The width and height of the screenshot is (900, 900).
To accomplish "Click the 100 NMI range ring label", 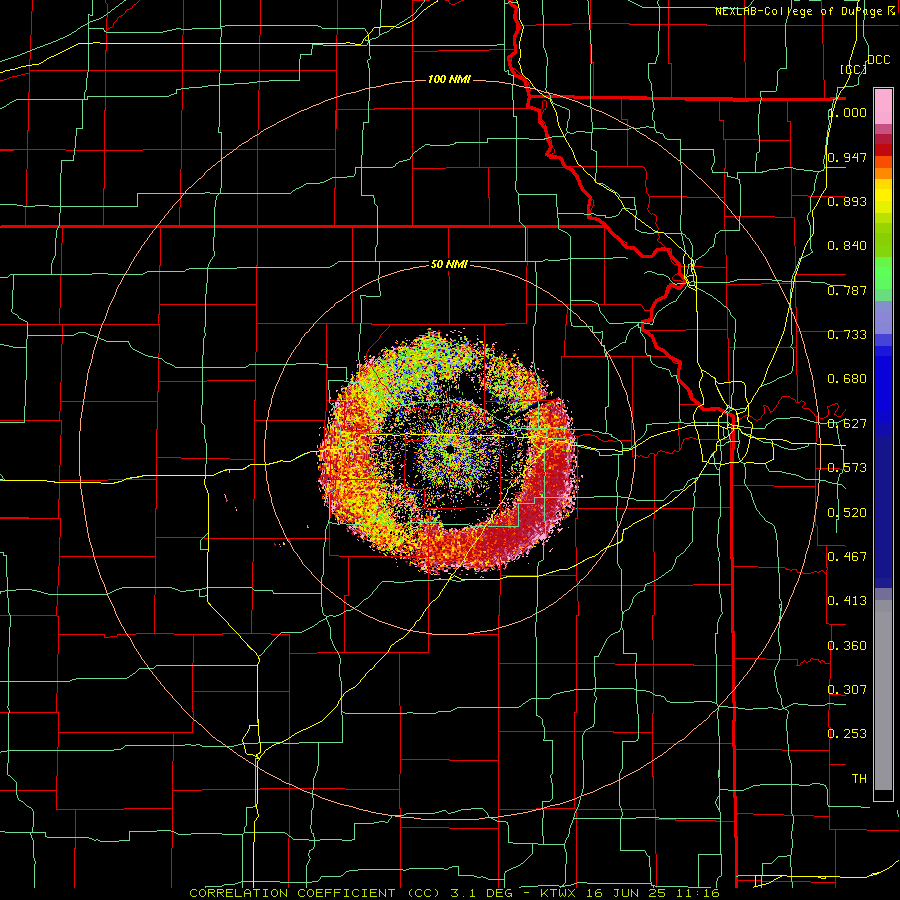I will pos(449,79).
